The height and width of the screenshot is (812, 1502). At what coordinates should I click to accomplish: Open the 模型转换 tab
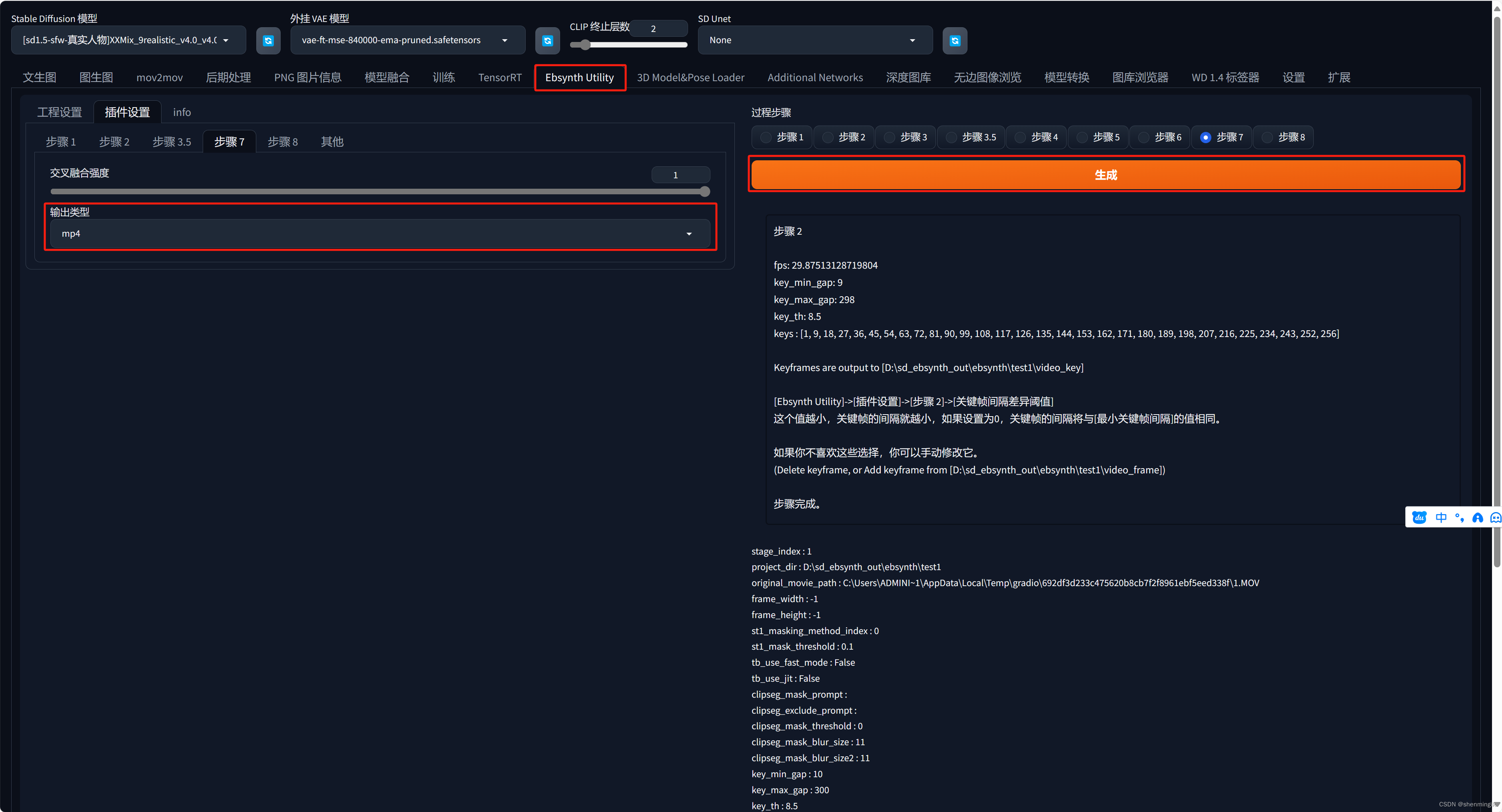pyautogui.click(x=1067, y=78)
